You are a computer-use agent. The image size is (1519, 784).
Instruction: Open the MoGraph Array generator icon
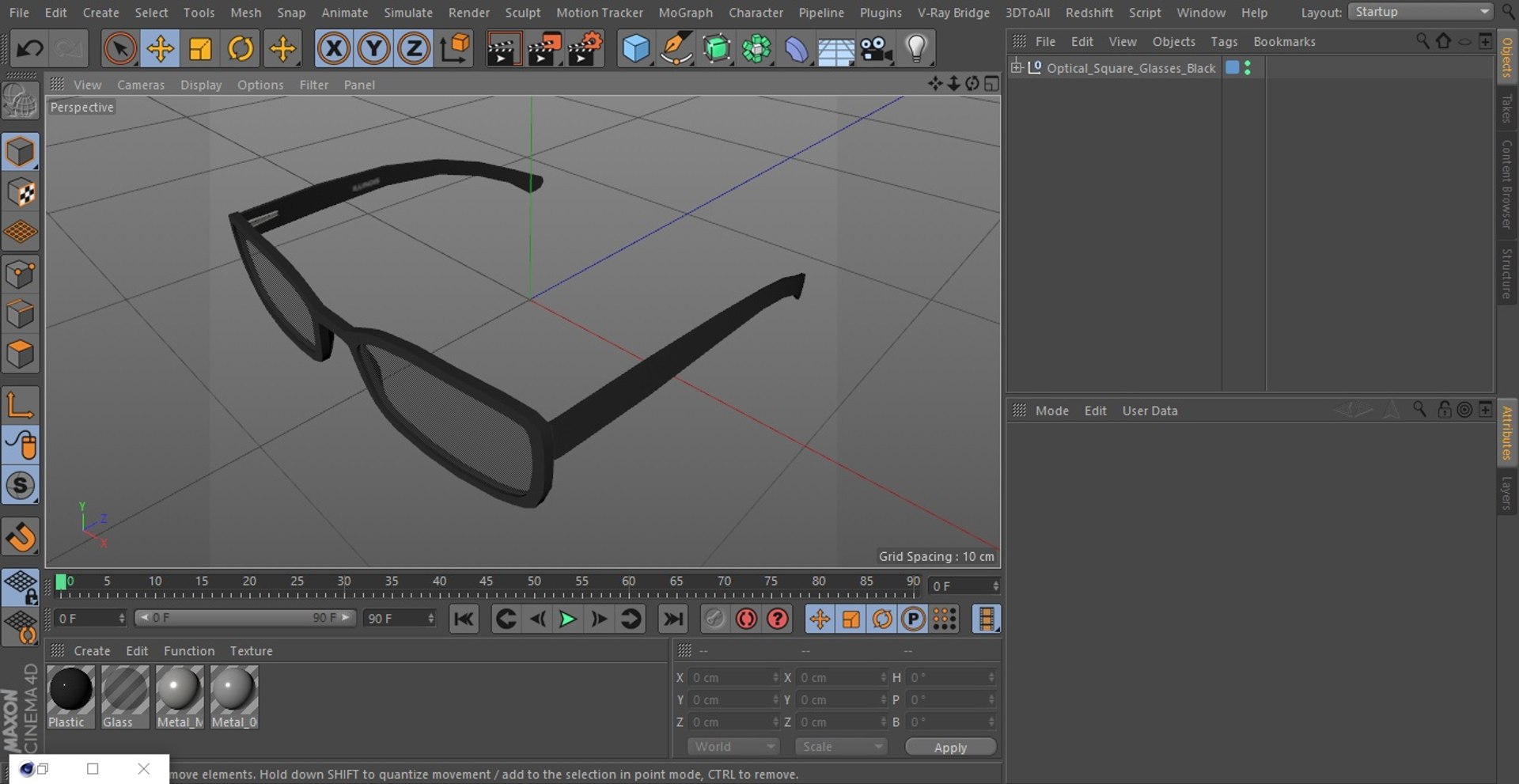click(x=757, y=49)
